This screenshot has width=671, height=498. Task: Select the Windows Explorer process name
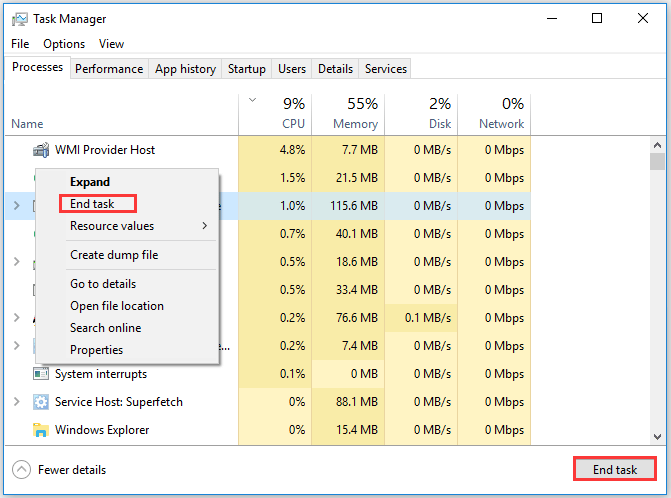102,430
